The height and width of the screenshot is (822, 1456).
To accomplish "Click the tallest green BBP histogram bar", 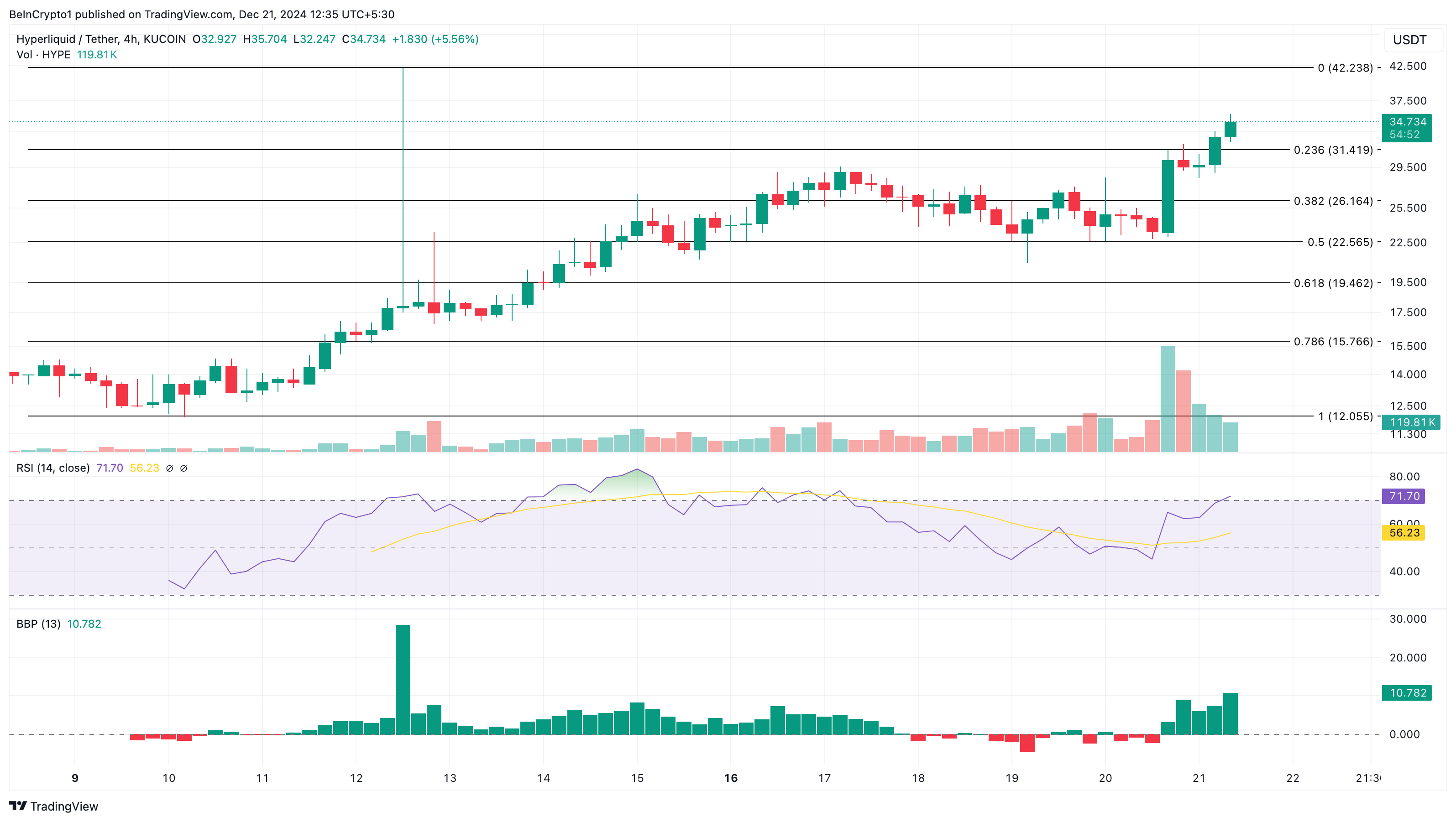I will point(403,679).
